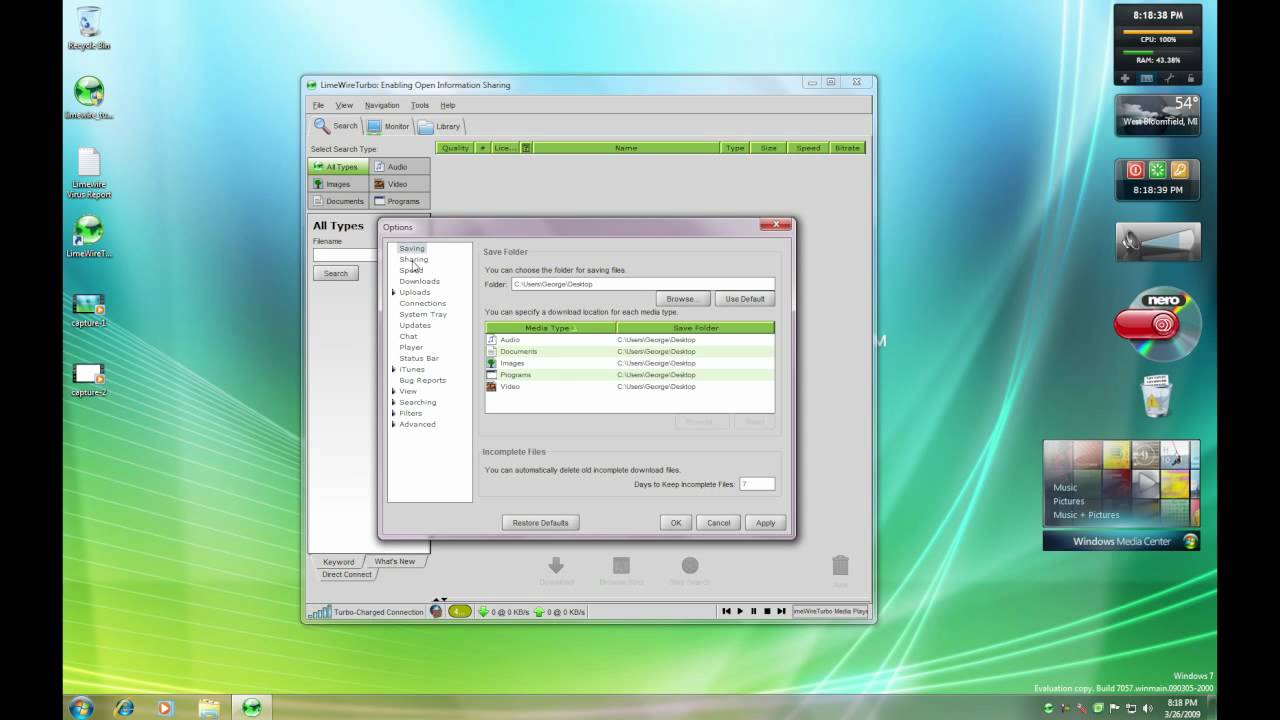Screen dimensions: 1280x720
Task: Click Apply in Options dialog
Action: [x=766, y=523]
